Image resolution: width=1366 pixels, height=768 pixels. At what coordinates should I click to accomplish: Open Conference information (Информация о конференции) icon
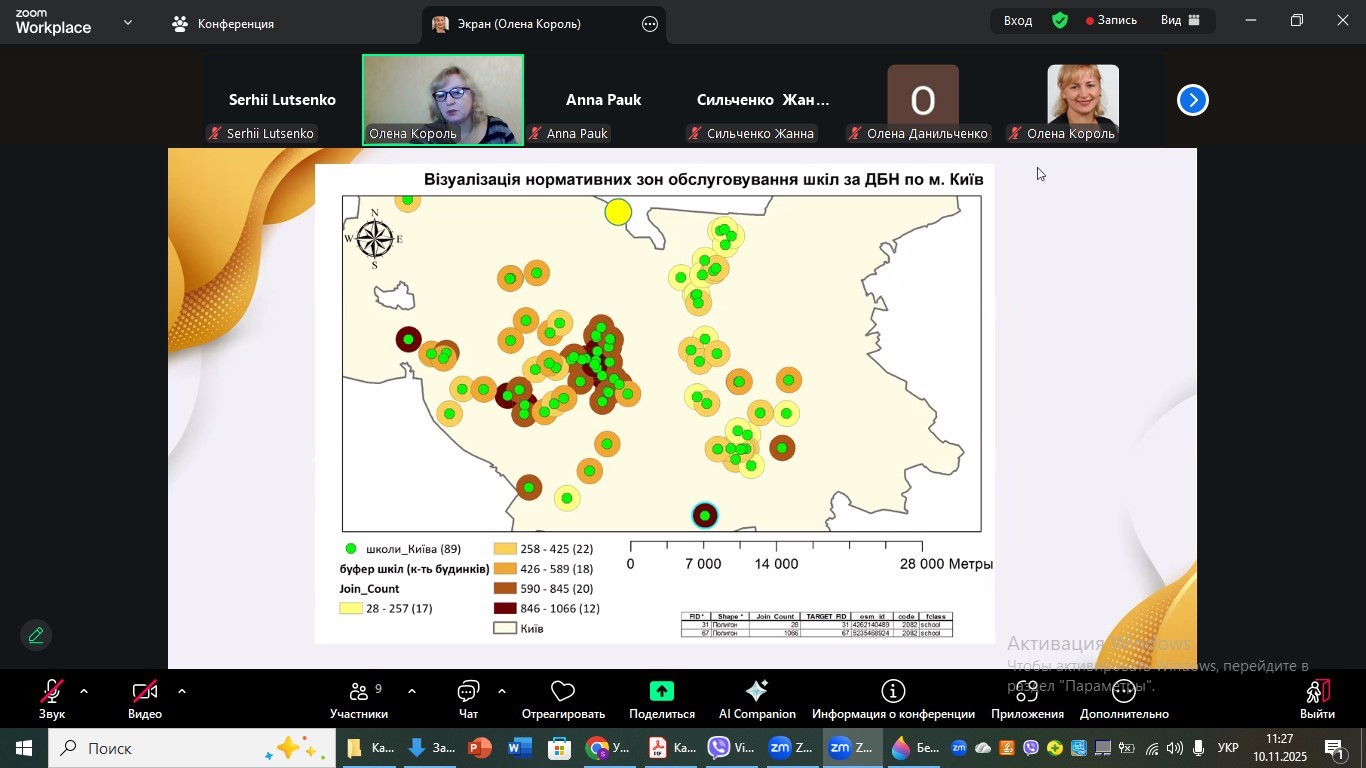tap(893, 692)
